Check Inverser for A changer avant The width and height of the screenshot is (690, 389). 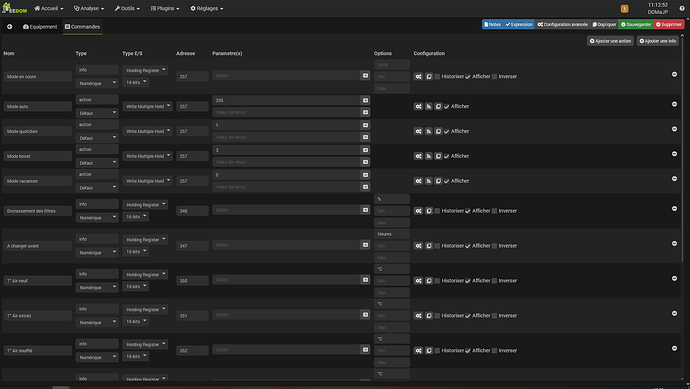pos(495,246)
